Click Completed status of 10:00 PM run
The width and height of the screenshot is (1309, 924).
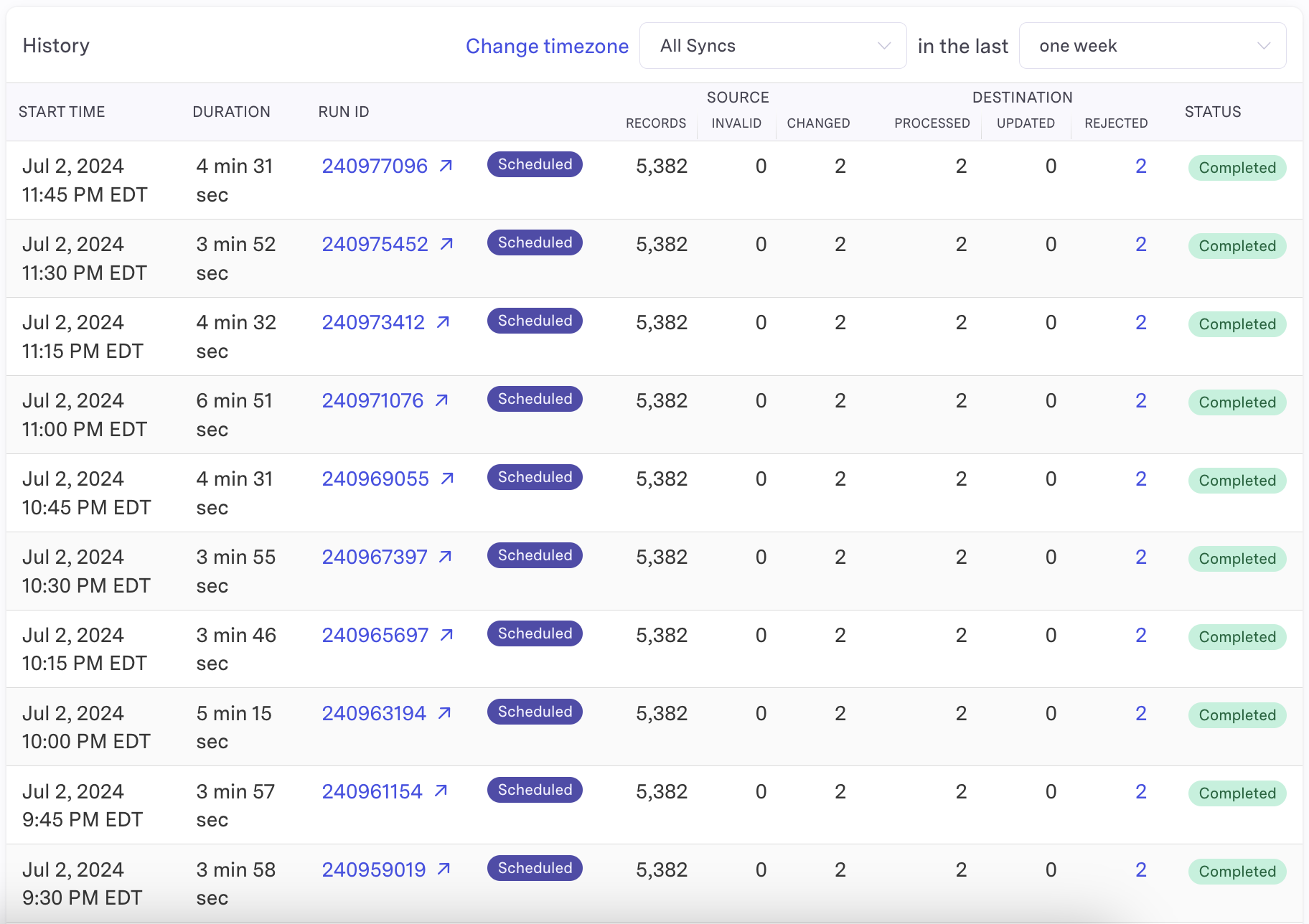tap(1237, 715)
